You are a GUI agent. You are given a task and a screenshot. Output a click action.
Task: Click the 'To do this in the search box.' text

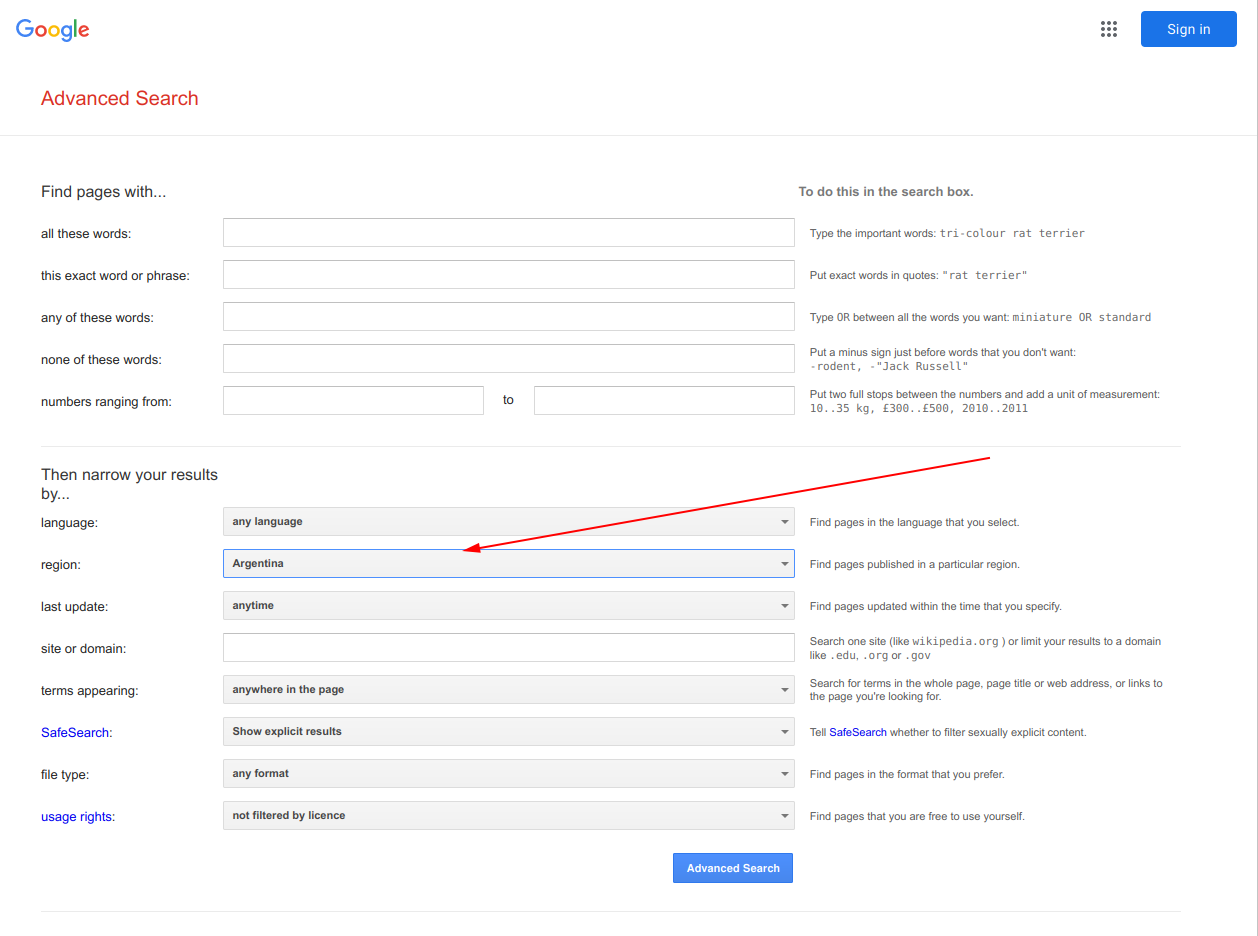(x=886, y=192)
